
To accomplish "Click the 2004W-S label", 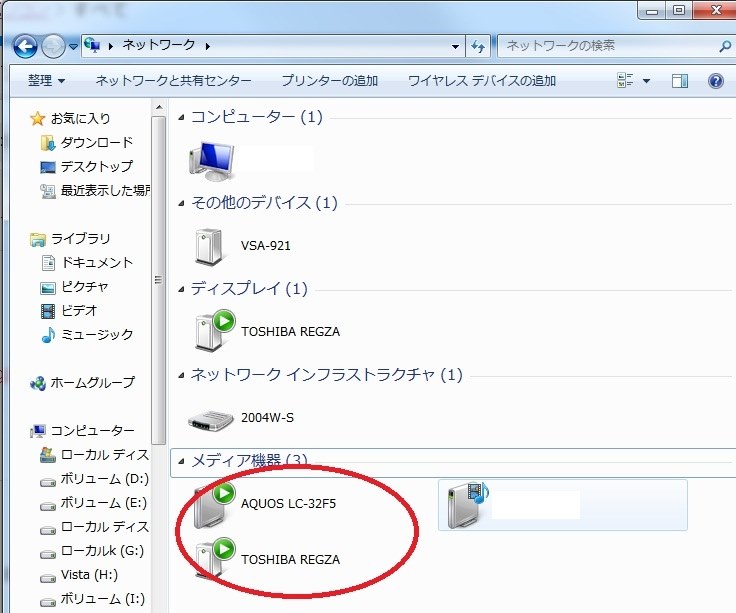I will pyautogui.click(x=268, y=418).
